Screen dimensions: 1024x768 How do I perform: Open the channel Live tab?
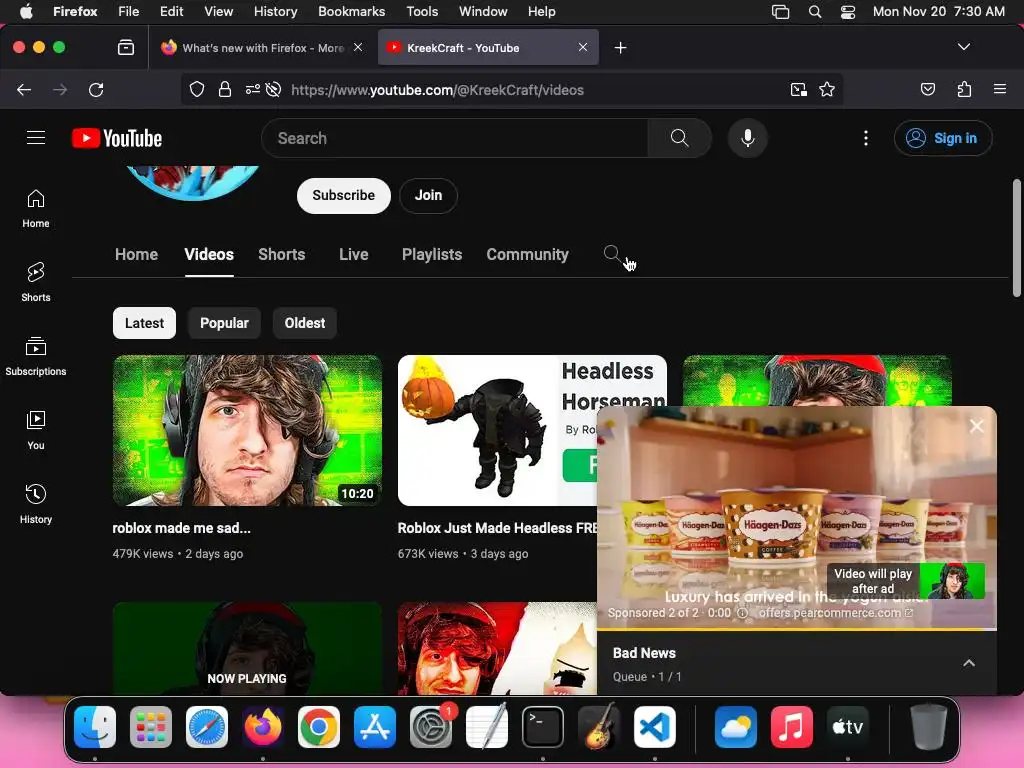[354, 255]
